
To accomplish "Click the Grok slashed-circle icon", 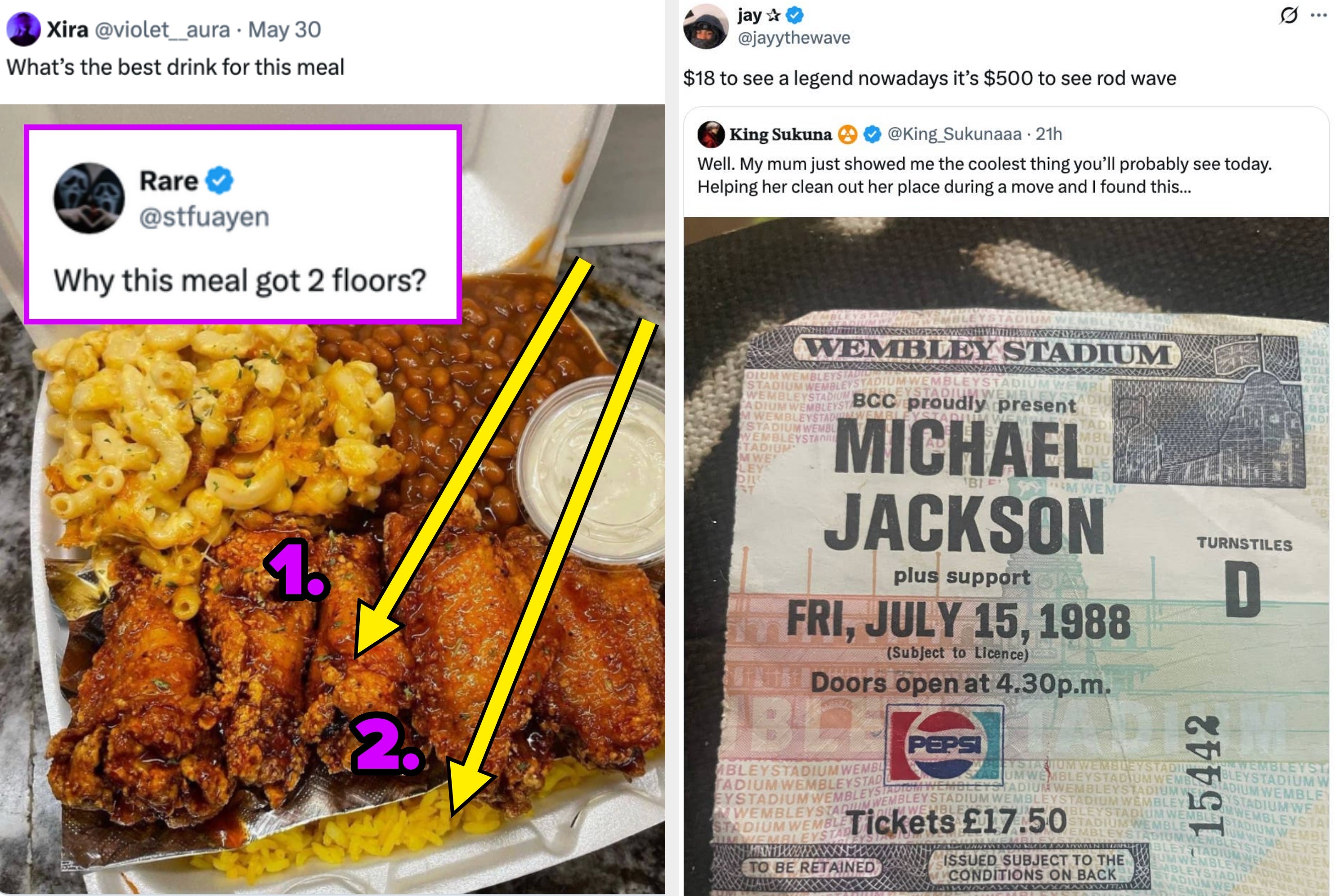I will point(1289,15).
